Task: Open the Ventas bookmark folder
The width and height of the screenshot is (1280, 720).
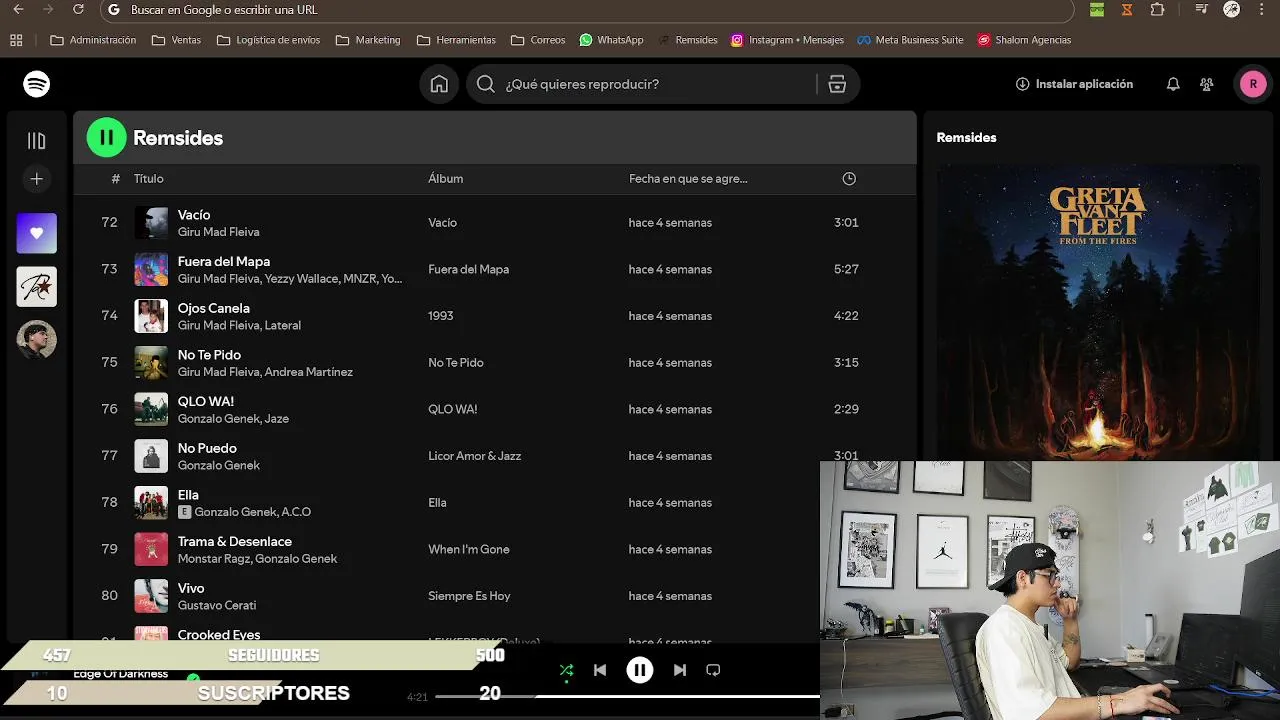Action: (176, 40)
